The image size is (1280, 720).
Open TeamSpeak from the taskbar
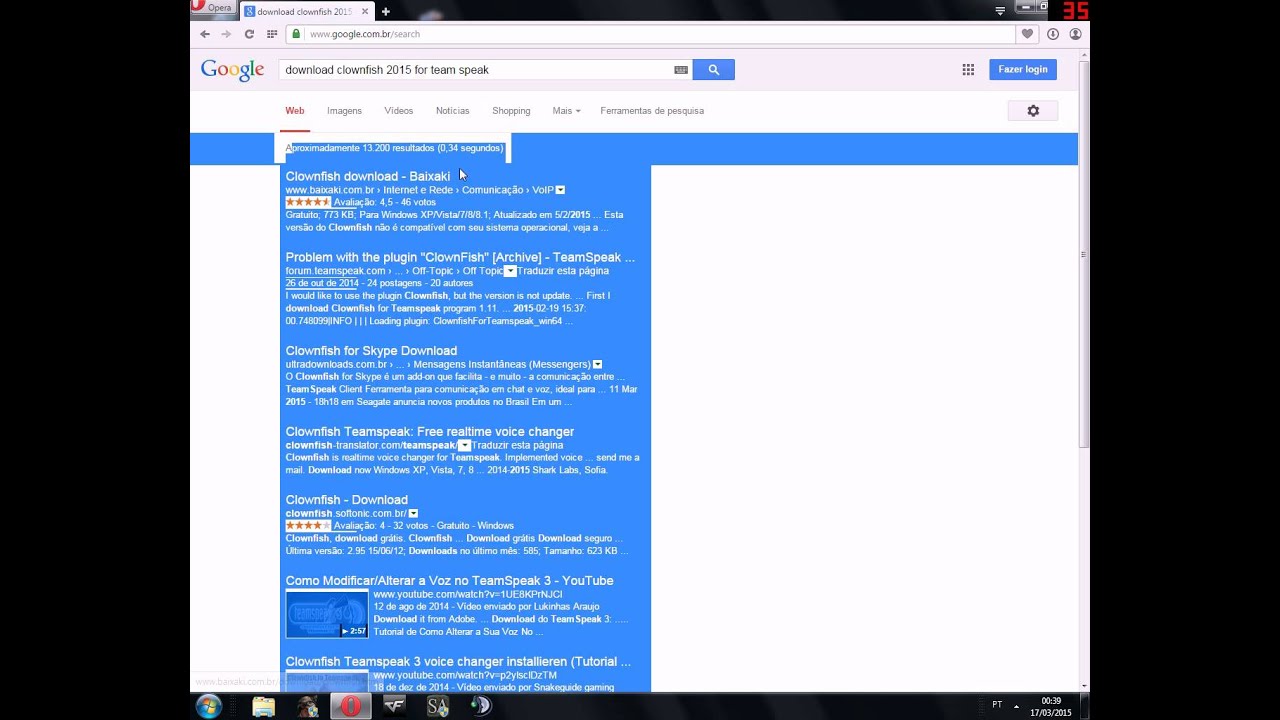point(482,707)
